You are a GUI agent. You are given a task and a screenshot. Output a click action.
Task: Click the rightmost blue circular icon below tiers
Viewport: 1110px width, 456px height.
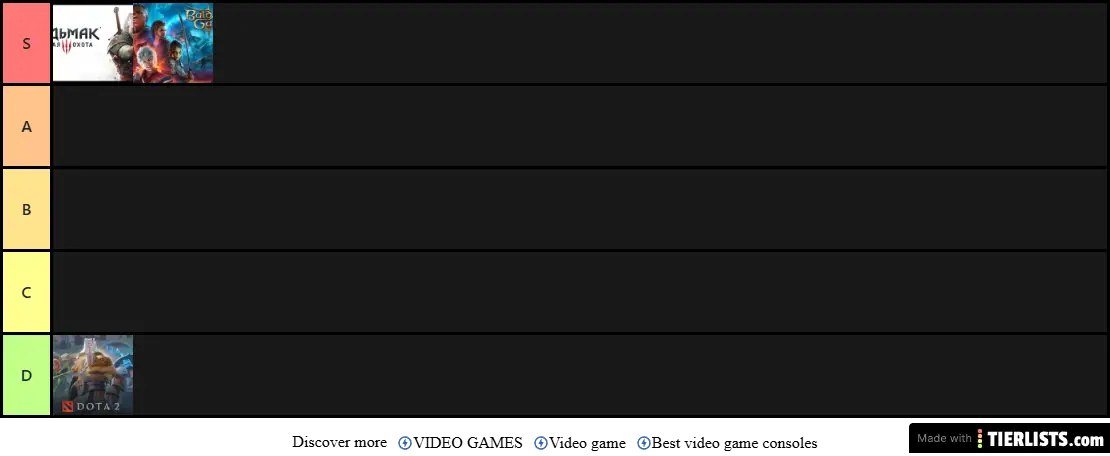643,442
